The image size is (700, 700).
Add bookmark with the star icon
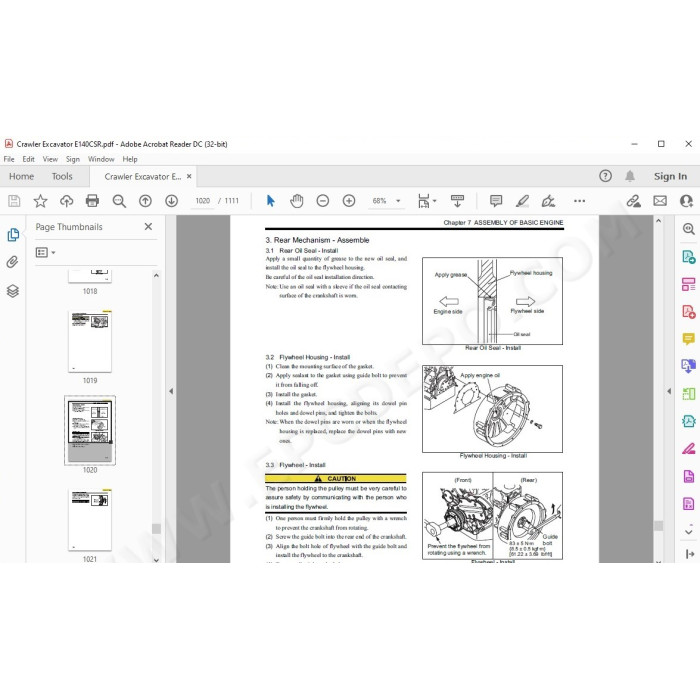tap(40, 201)
